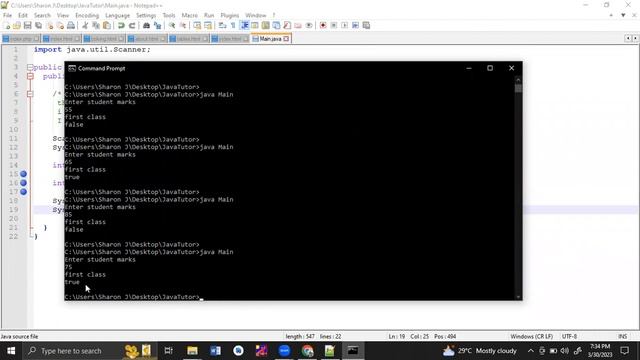Click the Command Prompt scroll-down arrow
This screenshot has width=640, height=360.
518,297
